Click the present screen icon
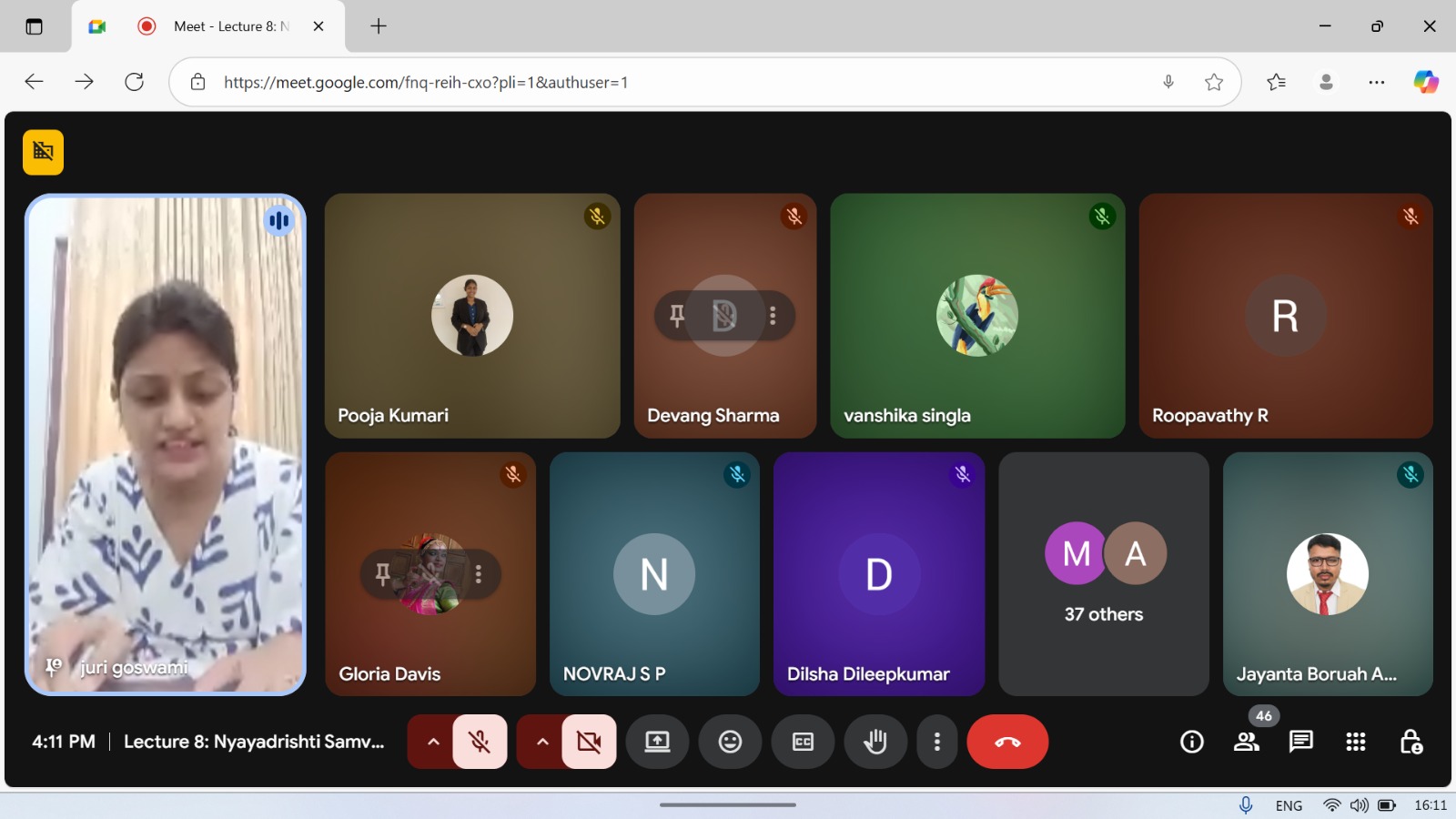The width and height of the screenshot is (1456, 819). pyautogui.click(x=657, y=742)
